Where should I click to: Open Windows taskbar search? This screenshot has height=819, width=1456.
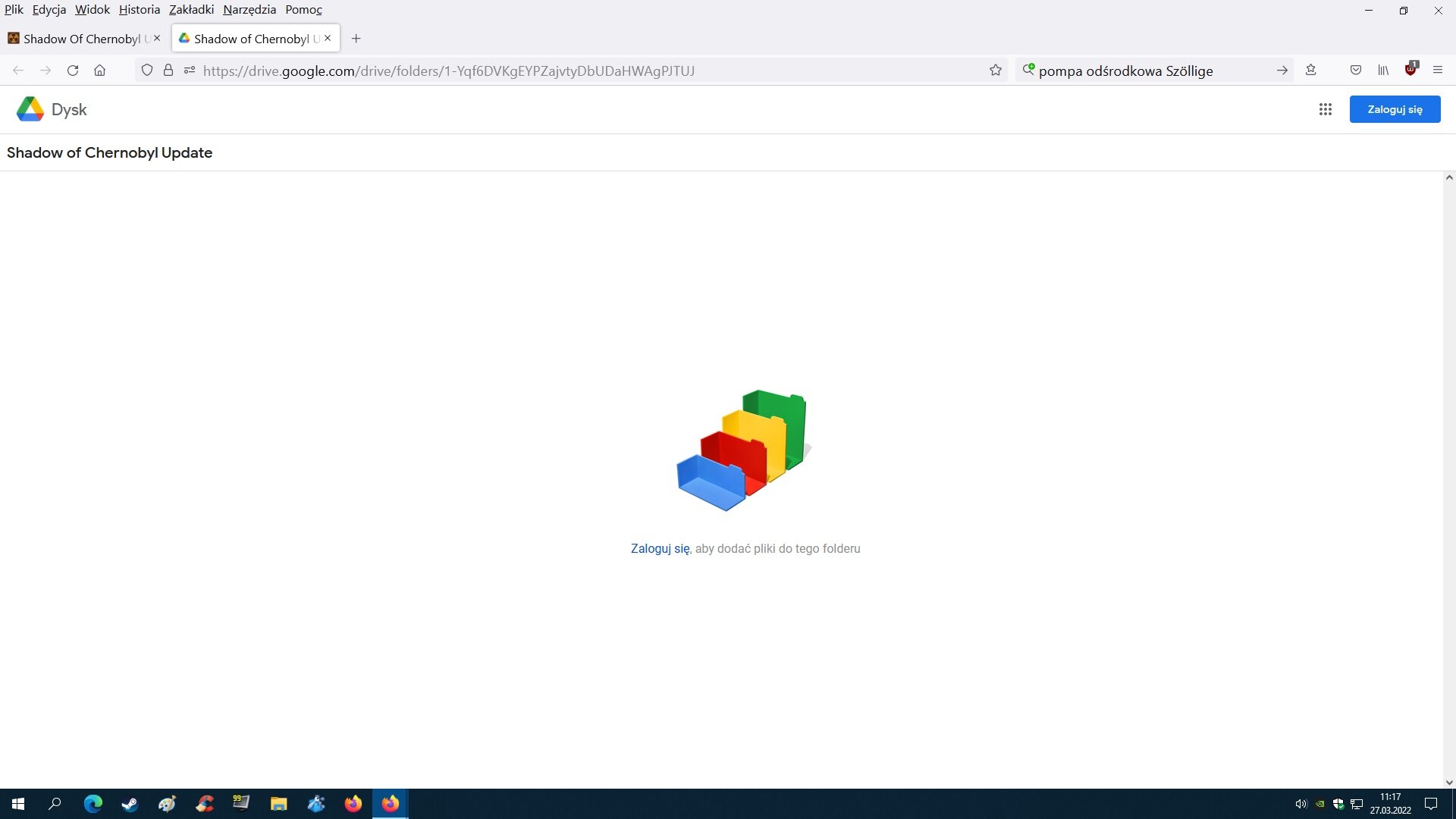pos(55,804)
